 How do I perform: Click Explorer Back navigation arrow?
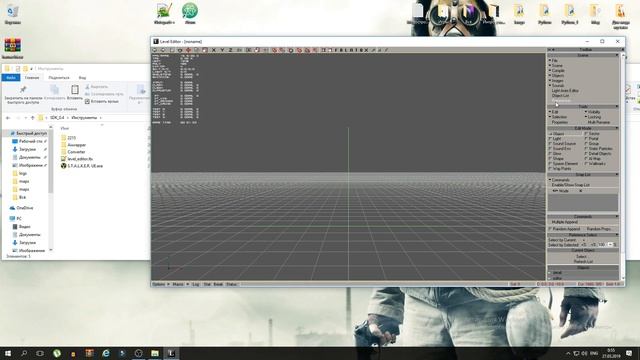8,118
